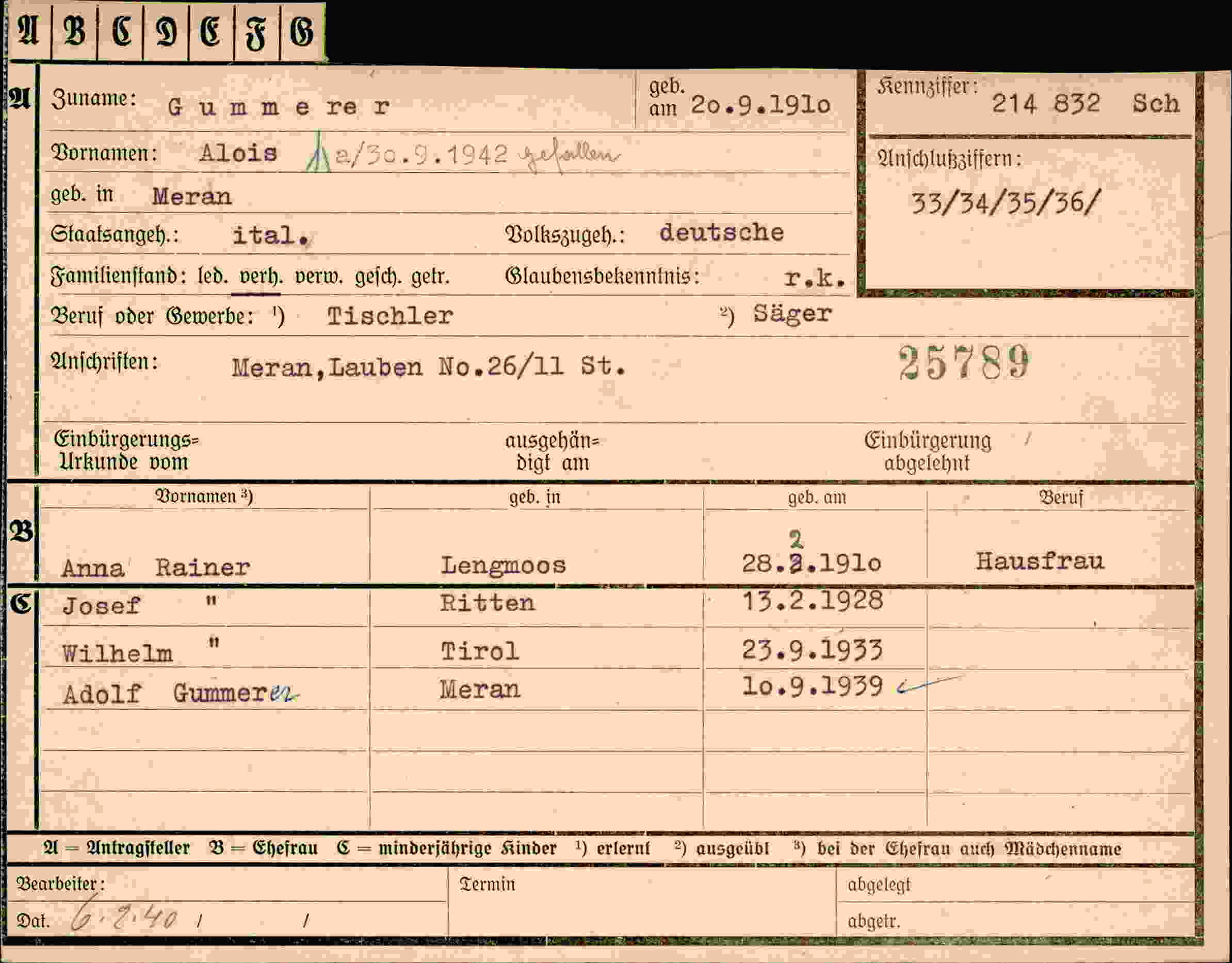Click the child name 'Wilhelm'
This screenshot has width=1232, height=963.
(117, 653)
